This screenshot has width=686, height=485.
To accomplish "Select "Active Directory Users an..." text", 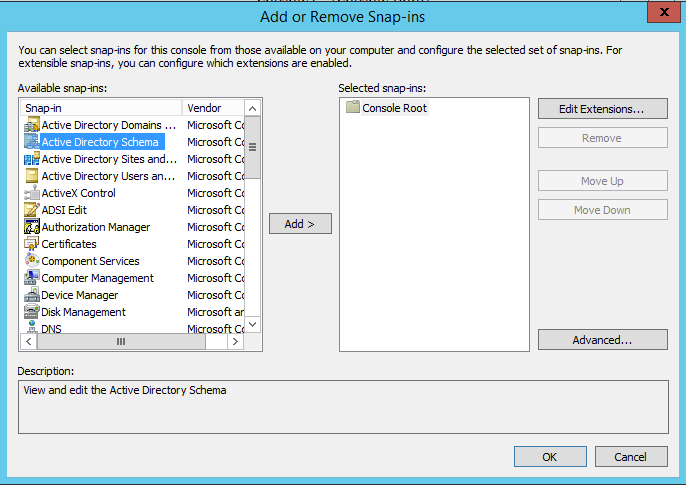I will click(108, 176).
